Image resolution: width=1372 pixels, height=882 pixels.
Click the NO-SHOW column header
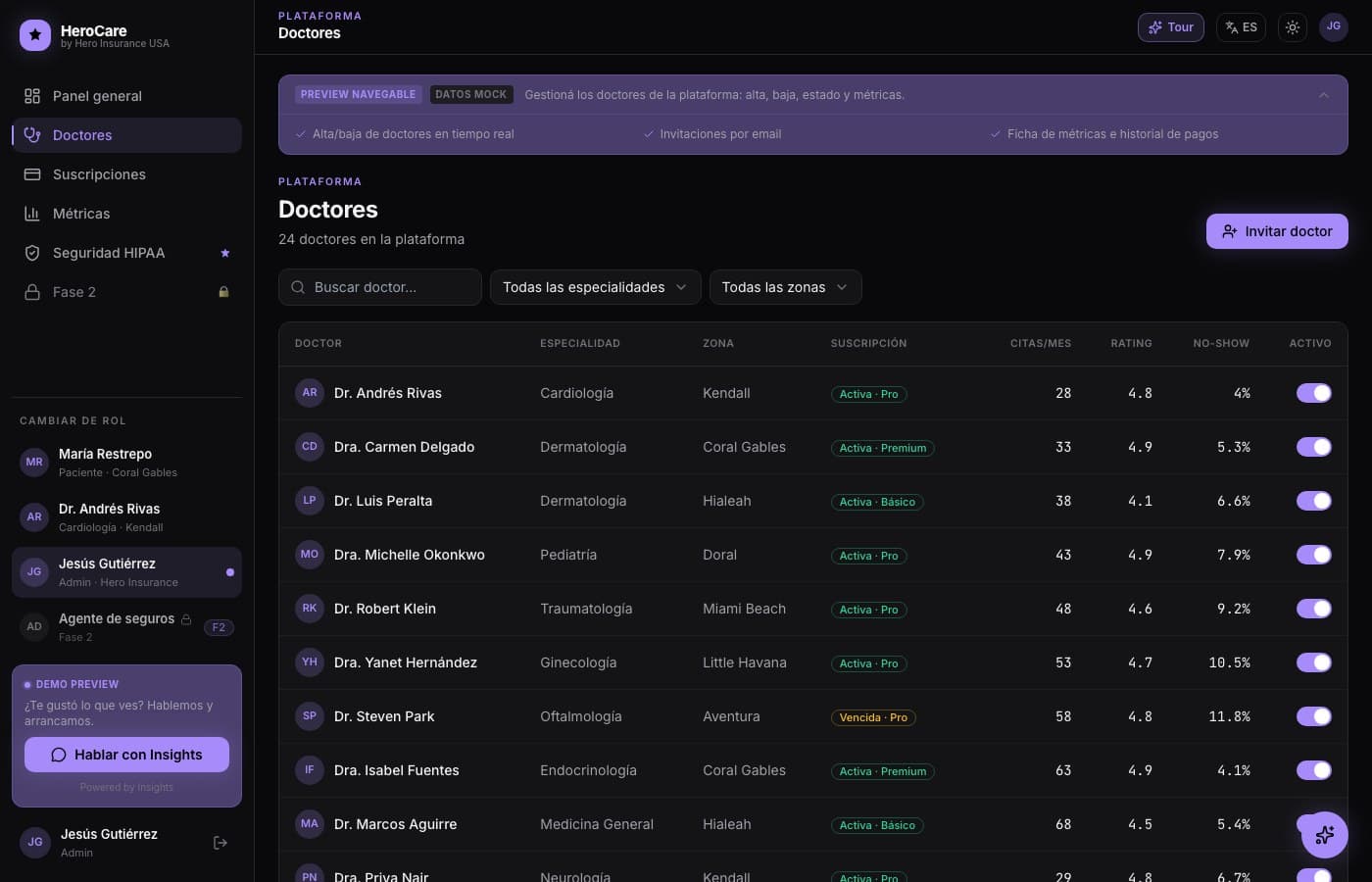[1221, 343]
